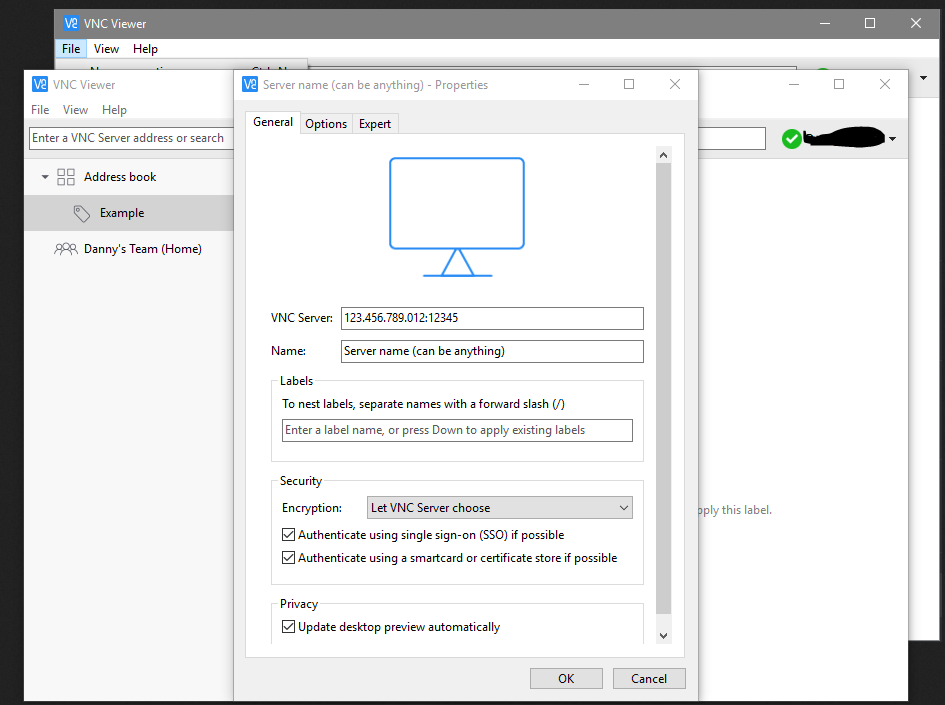Close the front VNC Viewer window
Viewport: 945px width, 705px height.
point(885,84)
